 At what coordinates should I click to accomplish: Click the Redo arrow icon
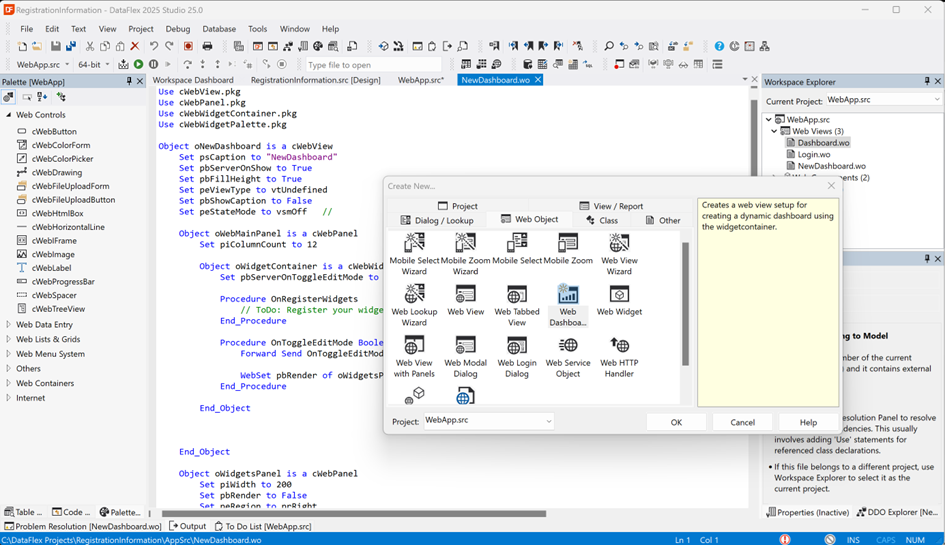169,46
